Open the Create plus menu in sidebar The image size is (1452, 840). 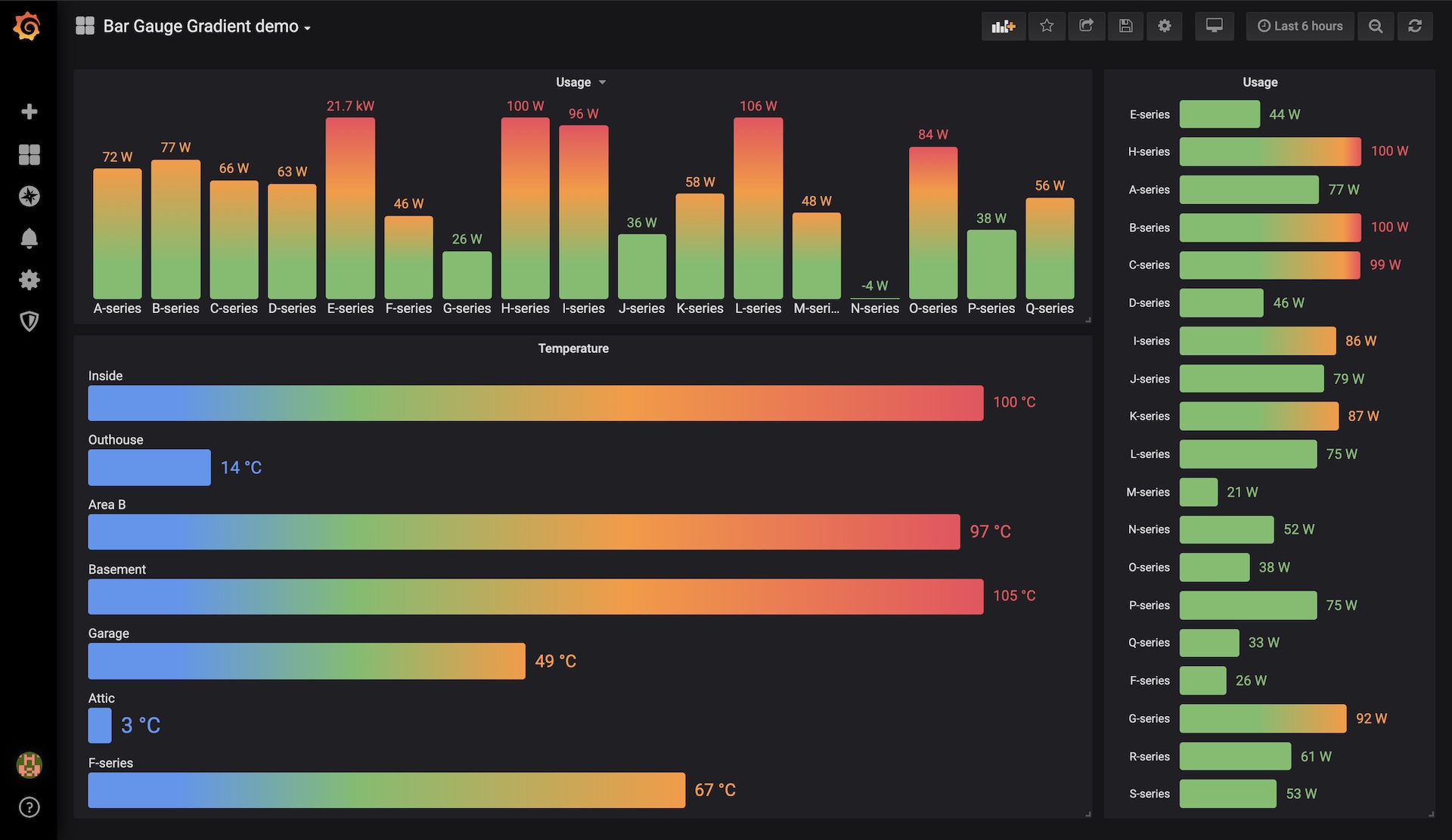tap(29, 112)
